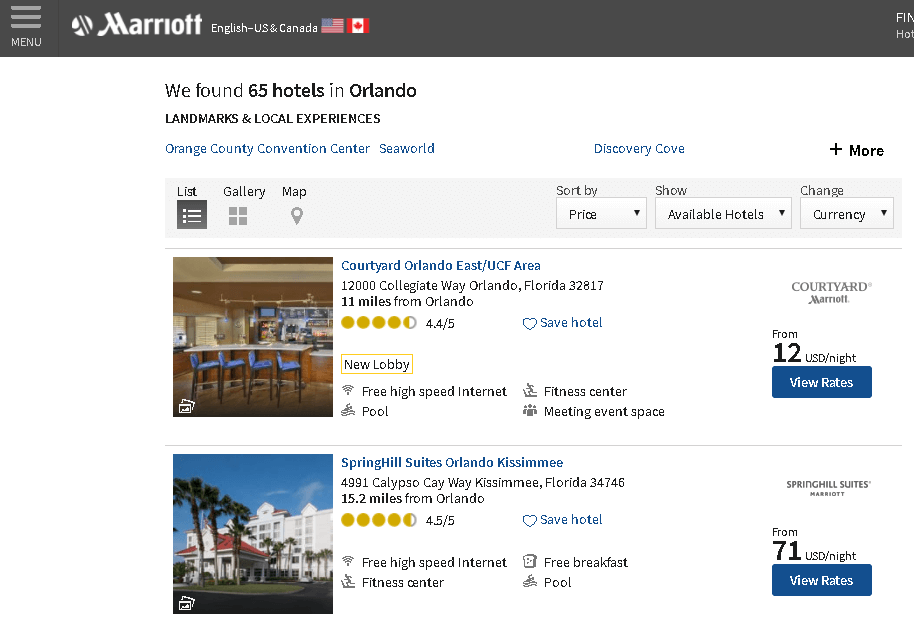Open Map view pin icon
The height and width of the screenshot is (626, 914).
297,216
